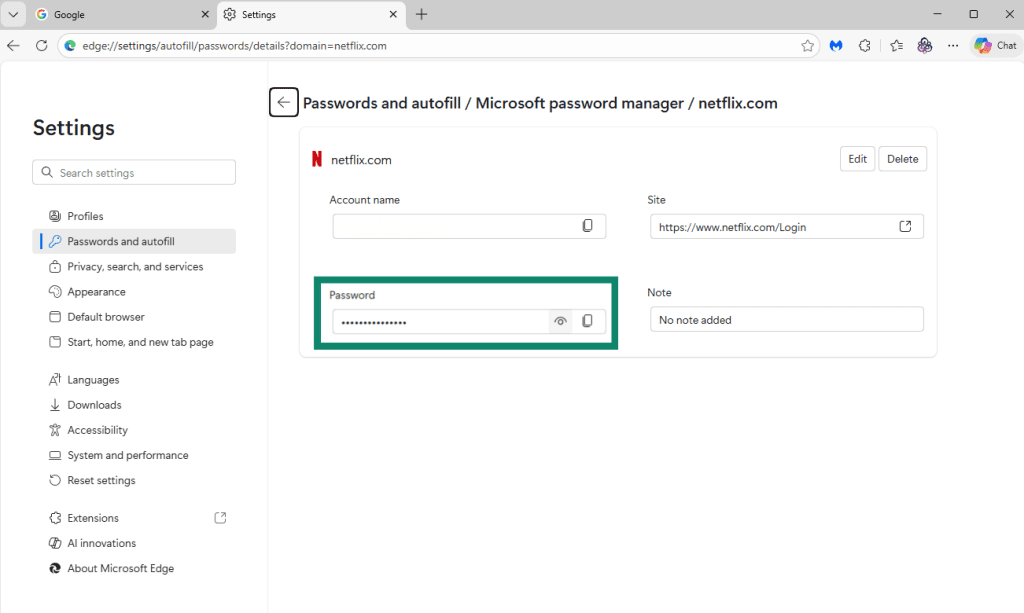The image size is (1024, 613).
Task: Click the Netflix logo next to netflix.com
Action: 317,159
